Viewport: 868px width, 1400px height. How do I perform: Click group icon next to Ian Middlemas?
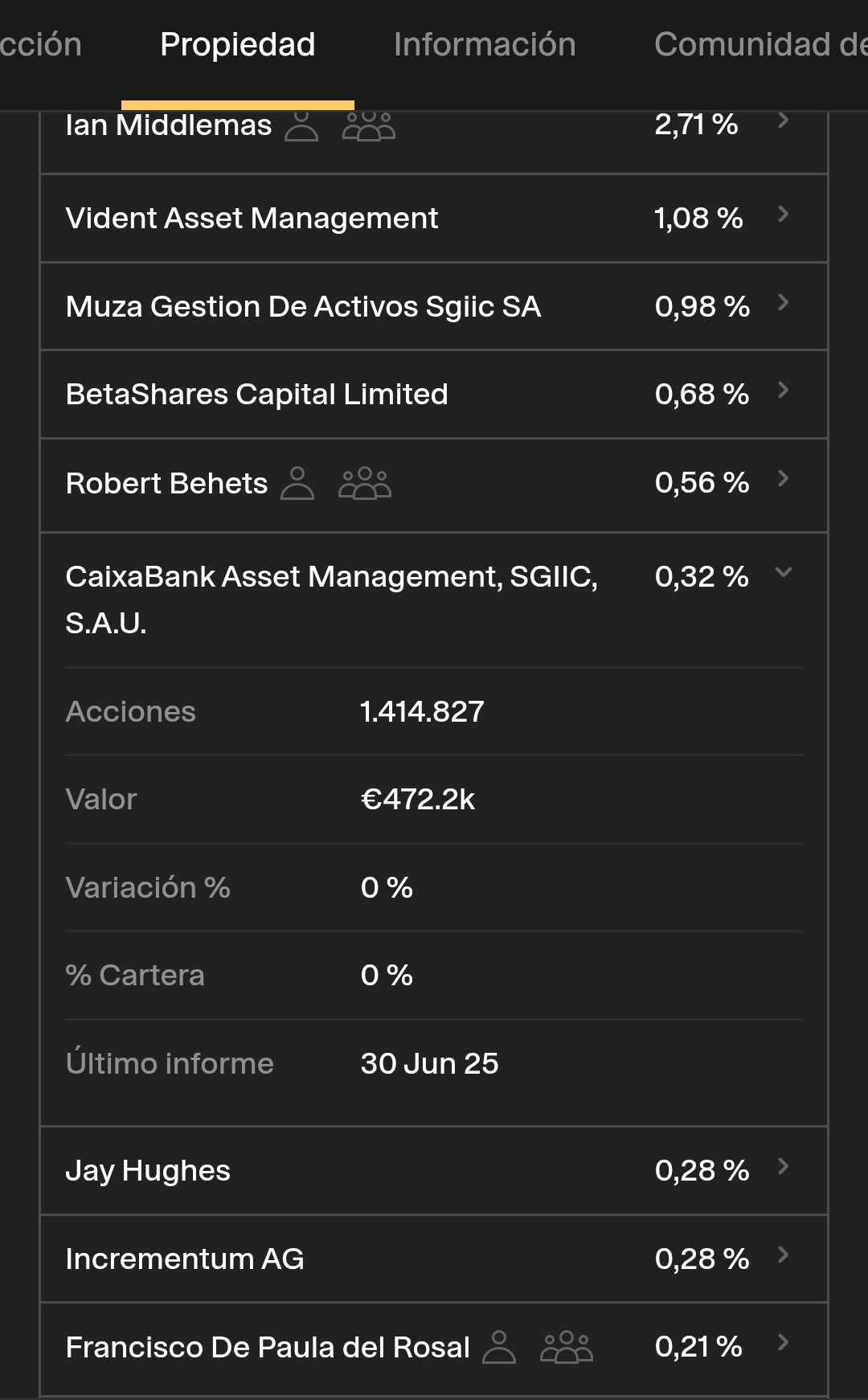tap(368, 126)
